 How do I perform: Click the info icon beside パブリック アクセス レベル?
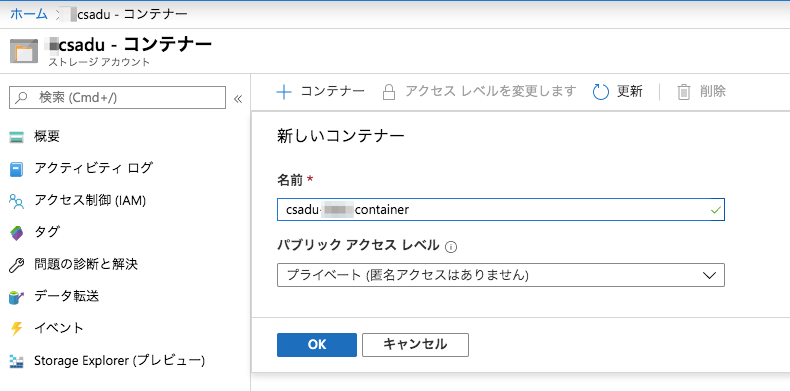pyautogui.click(x=451, y=247)
